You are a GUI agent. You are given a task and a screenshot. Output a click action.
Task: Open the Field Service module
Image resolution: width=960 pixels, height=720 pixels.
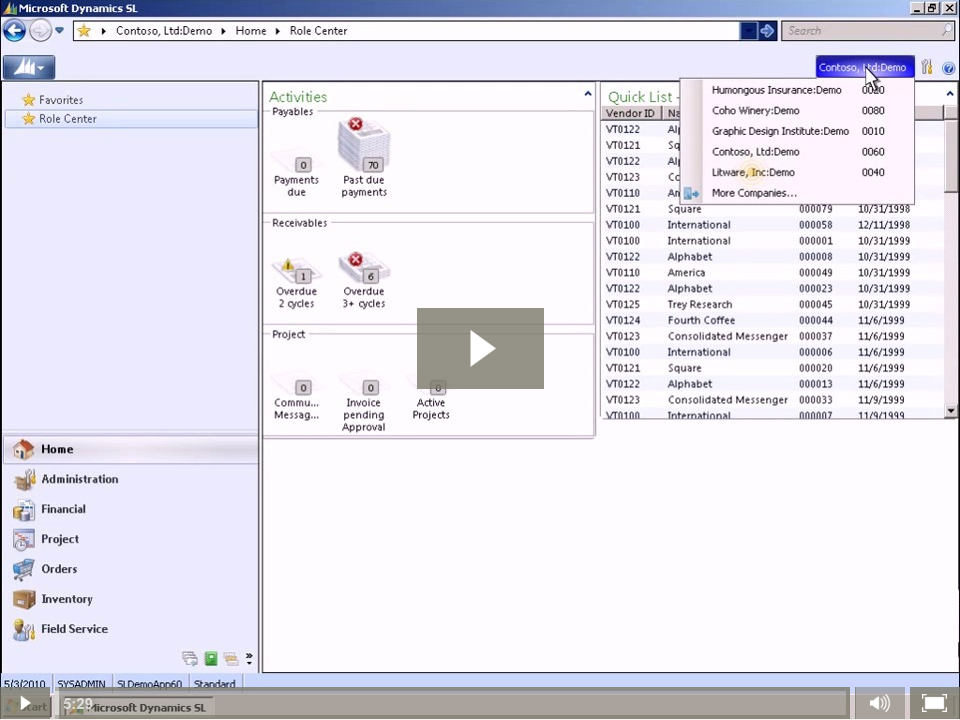[130, 629]
